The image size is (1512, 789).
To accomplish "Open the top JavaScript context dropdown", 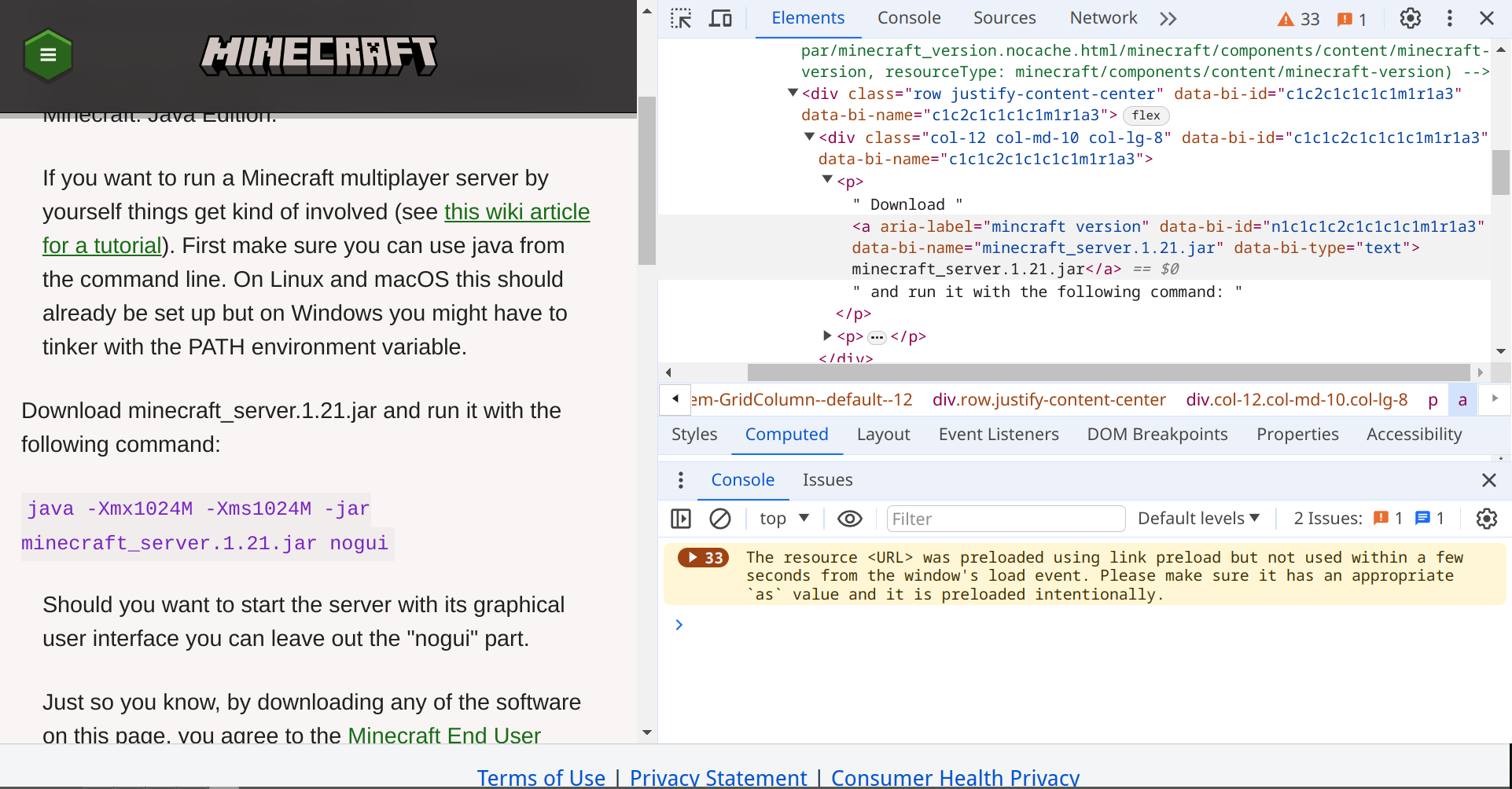I will [x=784, y=519].
